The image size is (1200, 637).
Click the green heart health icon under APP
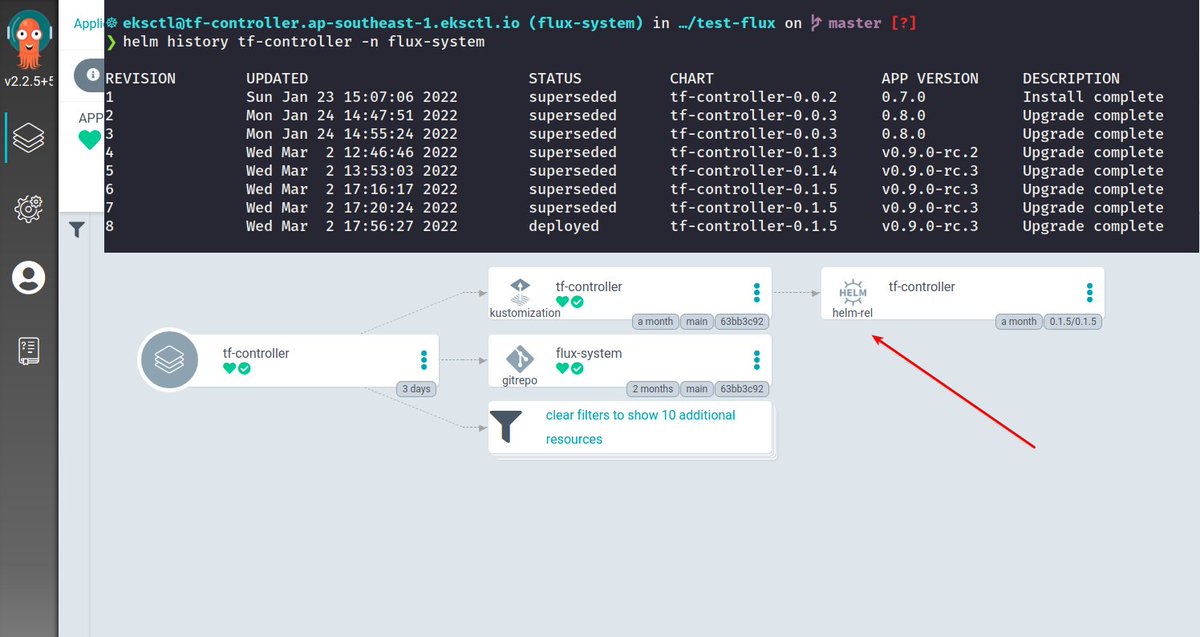90,139
